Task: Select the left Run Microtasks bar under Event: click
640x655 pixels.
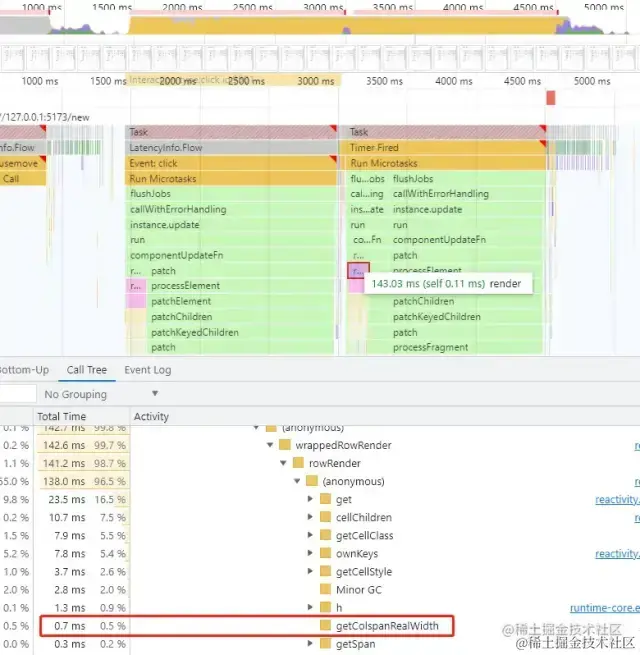Action: coord(231,178)
